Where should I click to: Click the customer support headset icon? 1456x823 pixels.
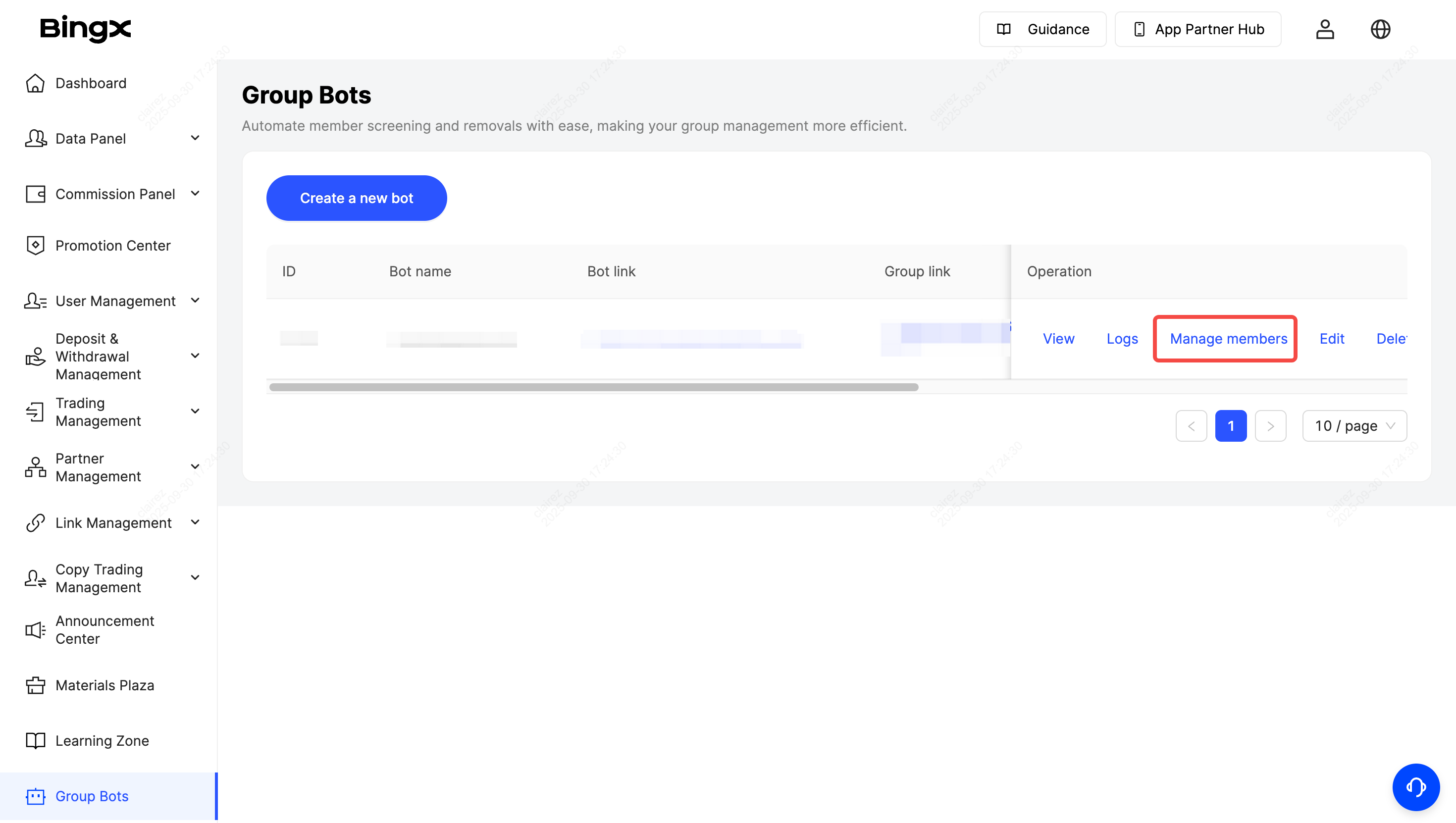[1415, 786]
